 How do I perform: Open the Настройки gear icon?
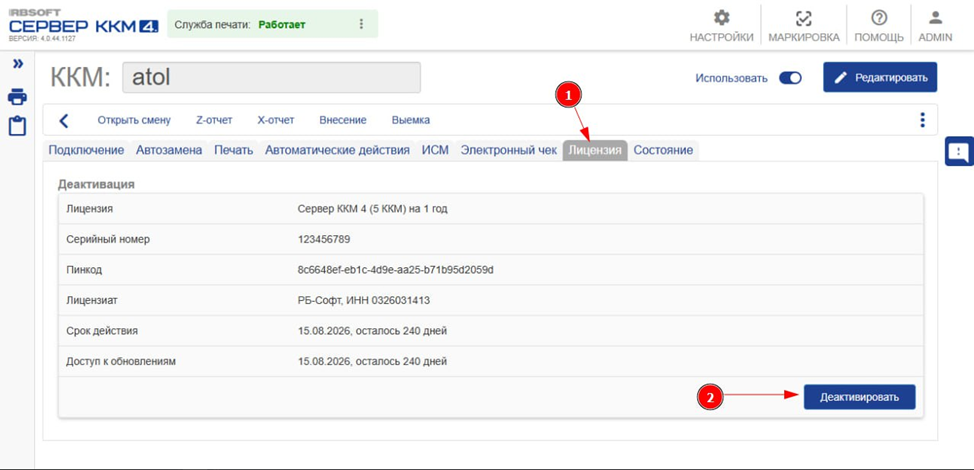(721, 19)
